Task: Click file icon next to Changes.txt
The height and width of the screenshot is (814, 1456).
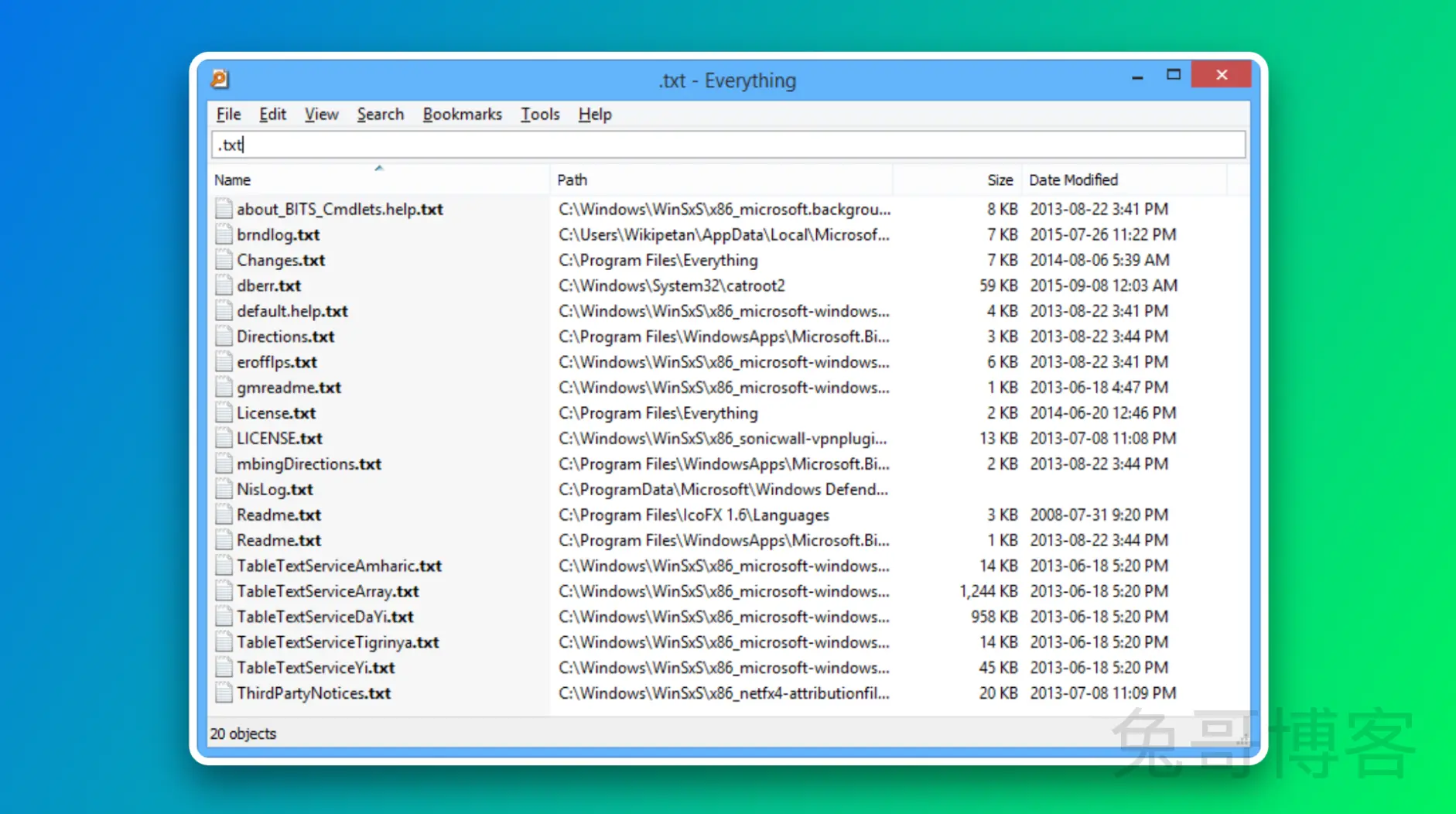Action: pyautogui.click(x=224, y=260)
